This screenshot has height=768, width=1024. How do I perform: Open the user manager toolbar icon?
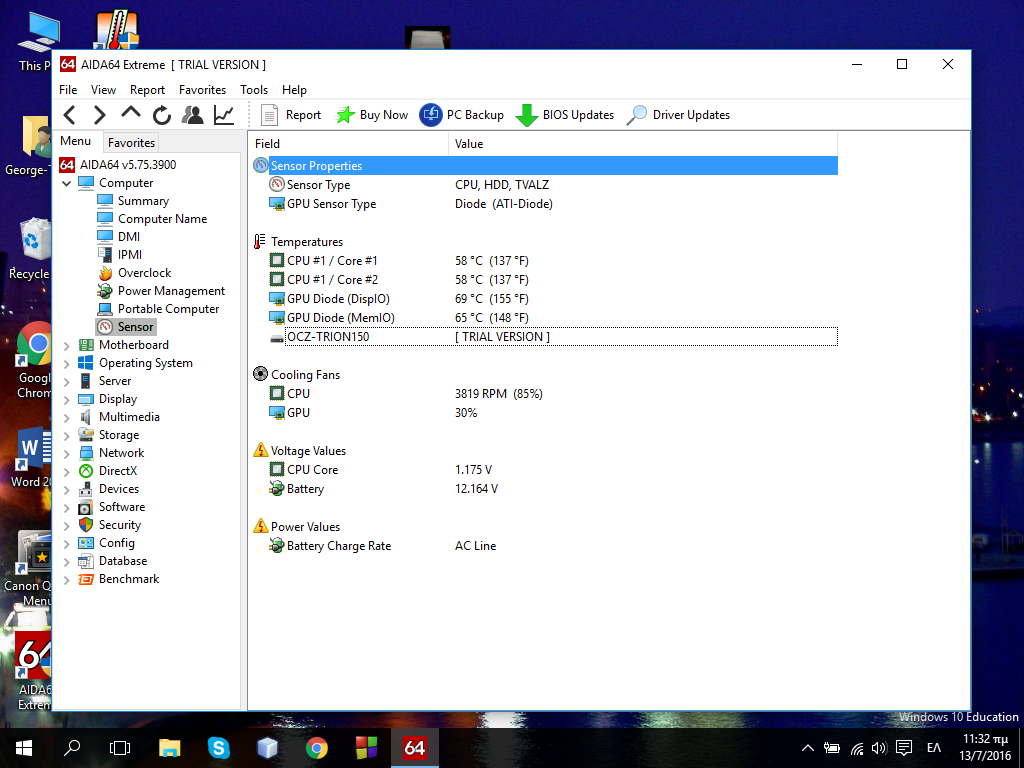pyautogui.click(x=192, y=115)
